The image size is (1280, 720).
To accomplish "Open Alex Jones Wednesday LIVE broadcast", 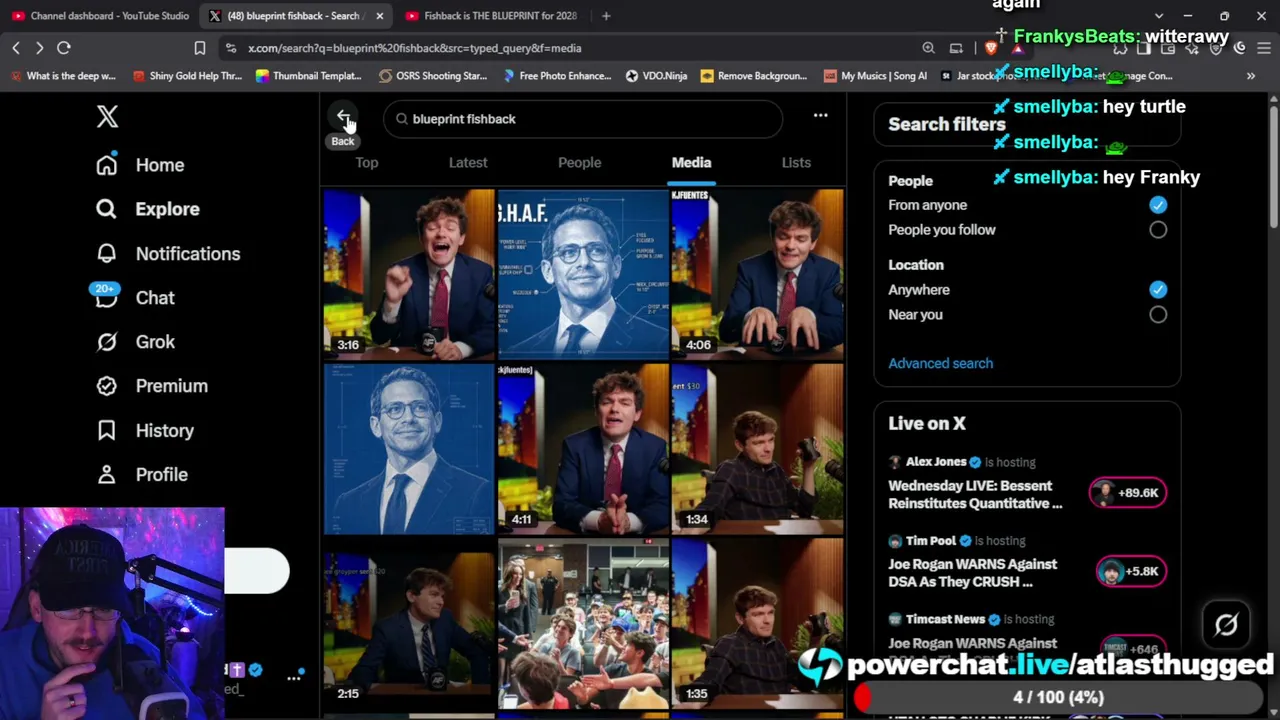I will tap(975, 494).
